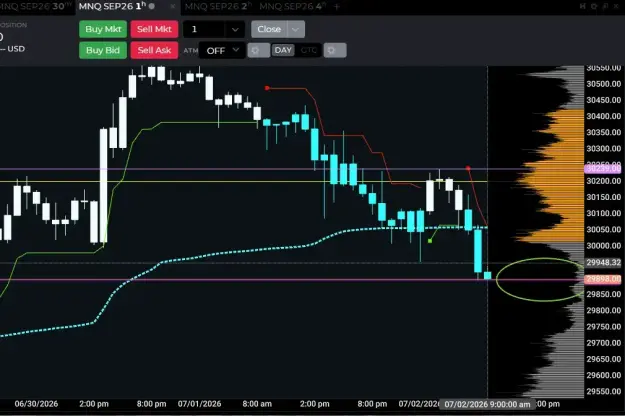Switch to MNQ SEP26 4h tab

[x=293, y=6]
